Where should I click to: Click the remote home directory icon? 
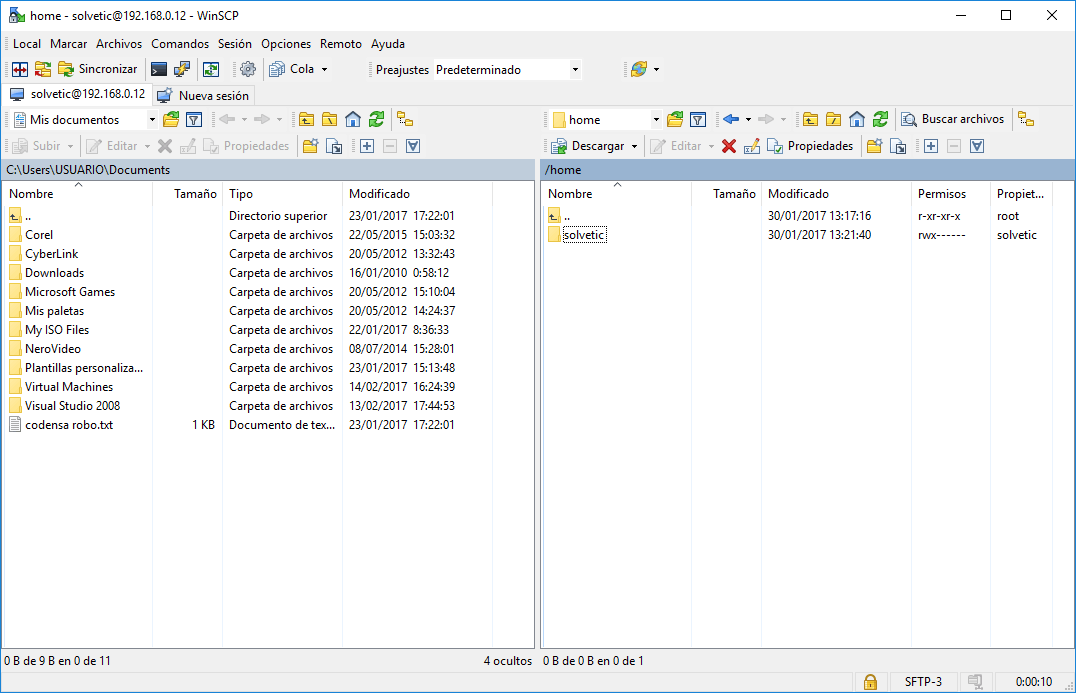(x=856, y=119)
